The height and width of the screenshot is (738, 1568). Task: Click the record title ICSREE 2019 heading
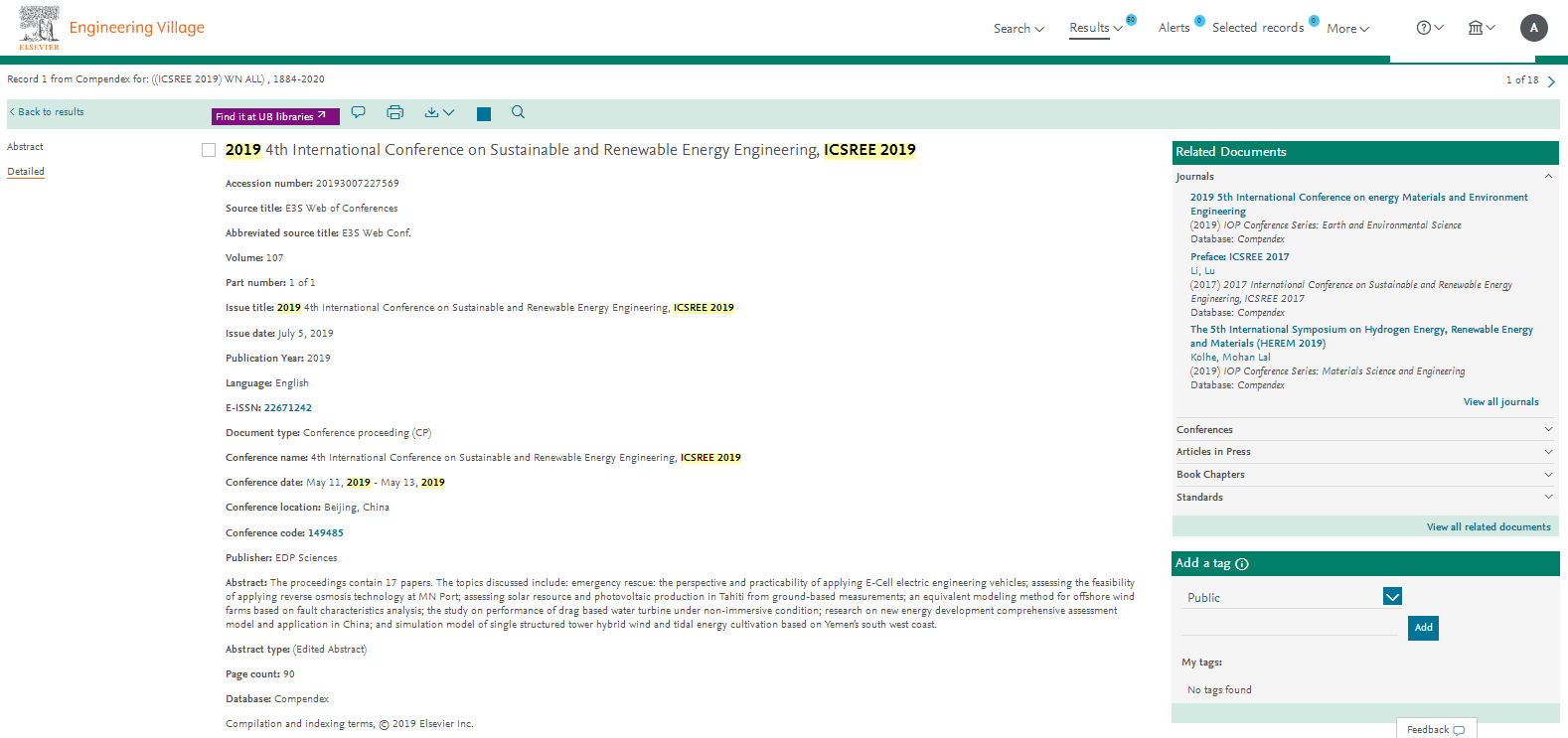pyautogui.click(x=570, y=150)
